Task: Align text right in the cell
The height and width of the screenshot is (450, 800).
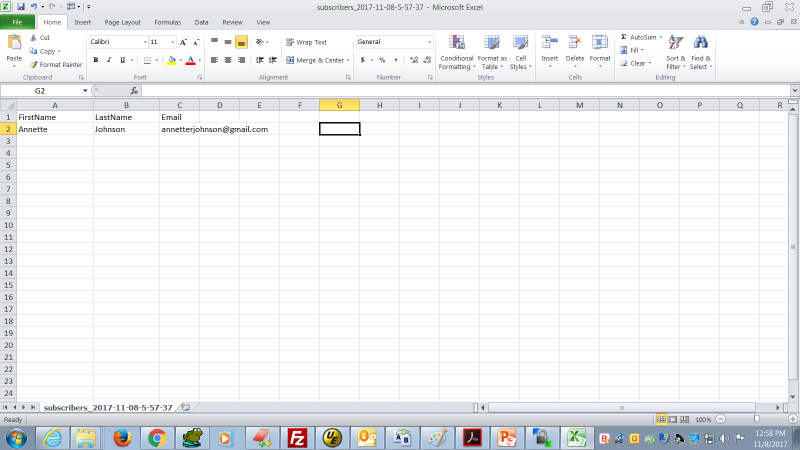Action: click(x=241, y=60)
